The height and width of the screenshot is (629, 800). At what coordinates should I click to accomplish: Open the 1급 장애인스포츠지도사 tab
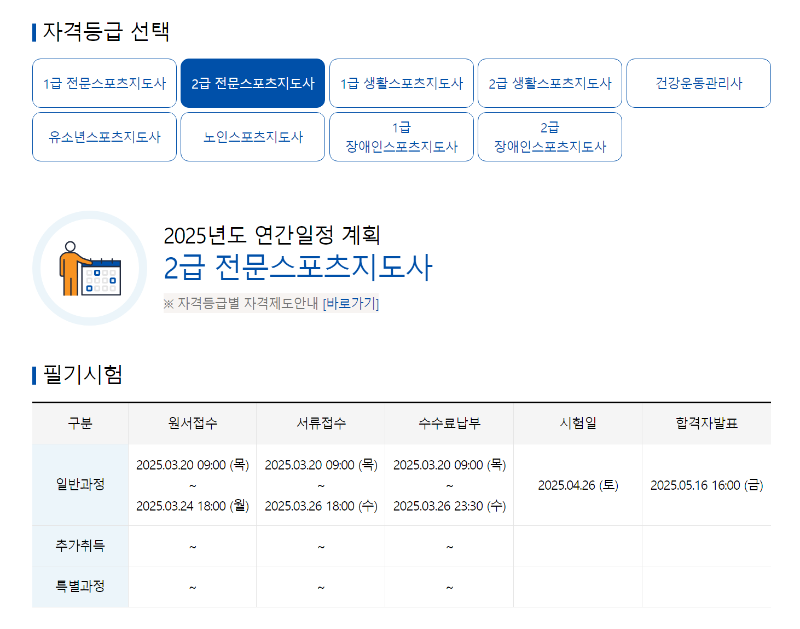coord(401,137)
